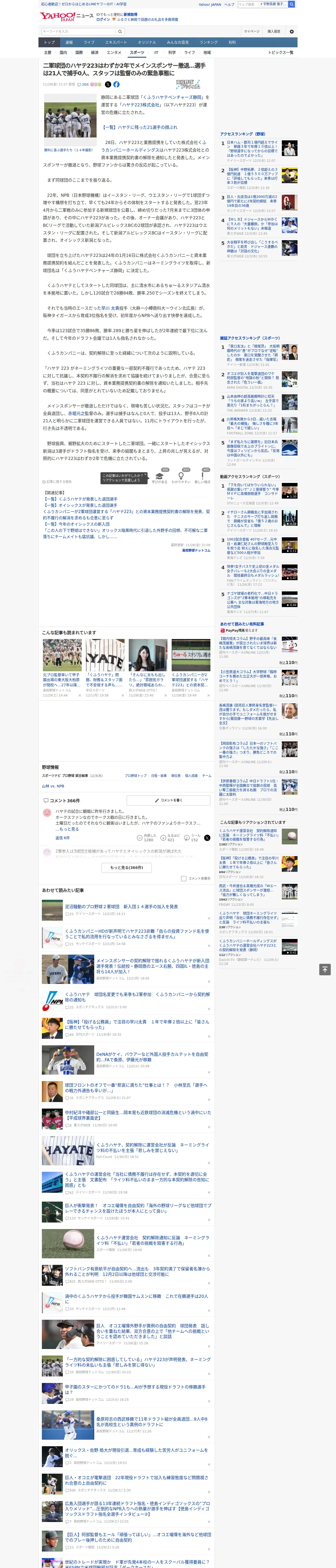The image size is (336, 1568).
Task: Click the わかりやすい lightbulb reaction icon
Action: point(181,475)
